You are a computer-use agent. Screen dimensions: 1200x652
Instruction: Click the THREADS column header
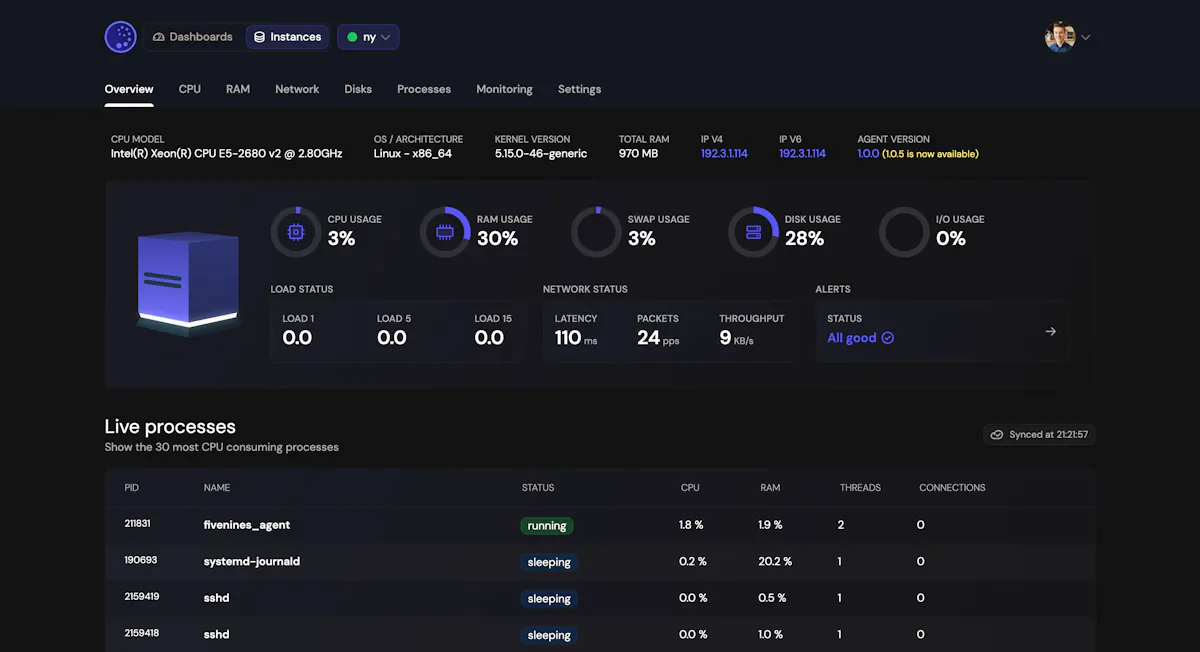point(860,488)
